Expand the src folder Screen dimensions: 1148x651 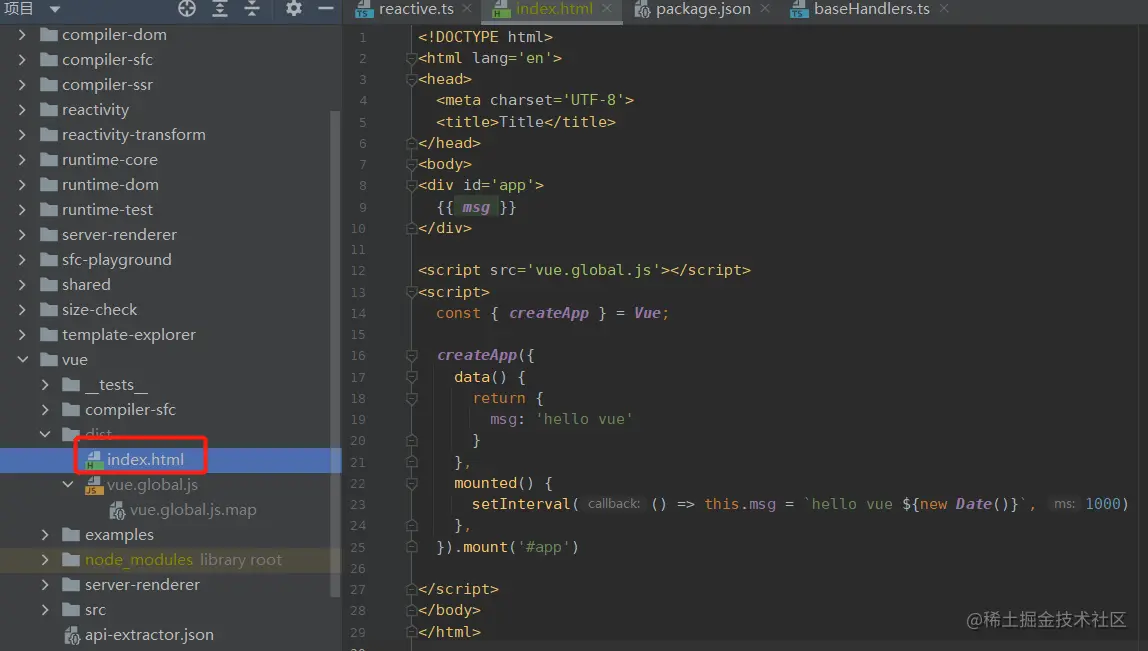[45, 609]
